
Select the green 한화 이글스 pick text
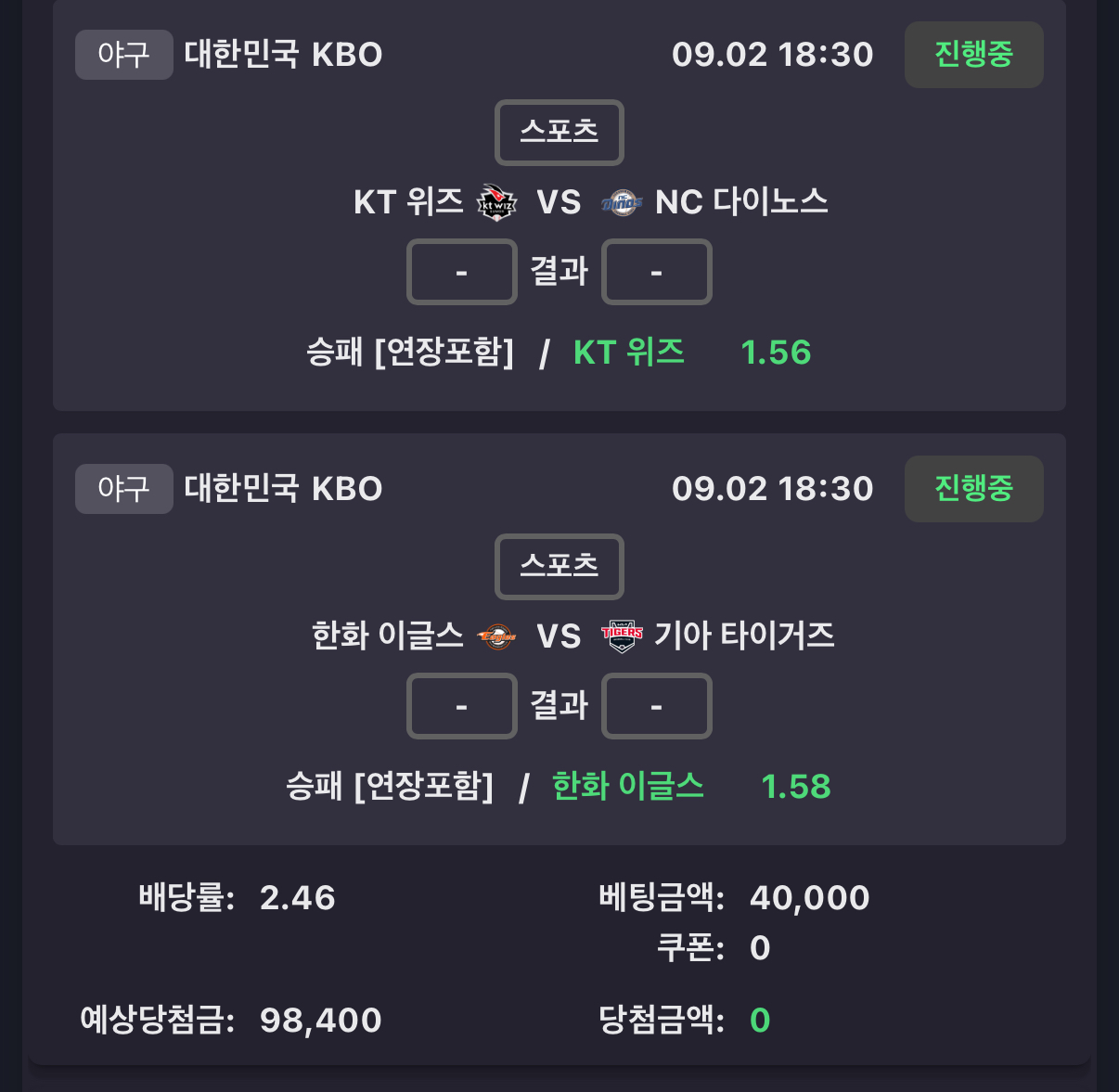[628, 787]
